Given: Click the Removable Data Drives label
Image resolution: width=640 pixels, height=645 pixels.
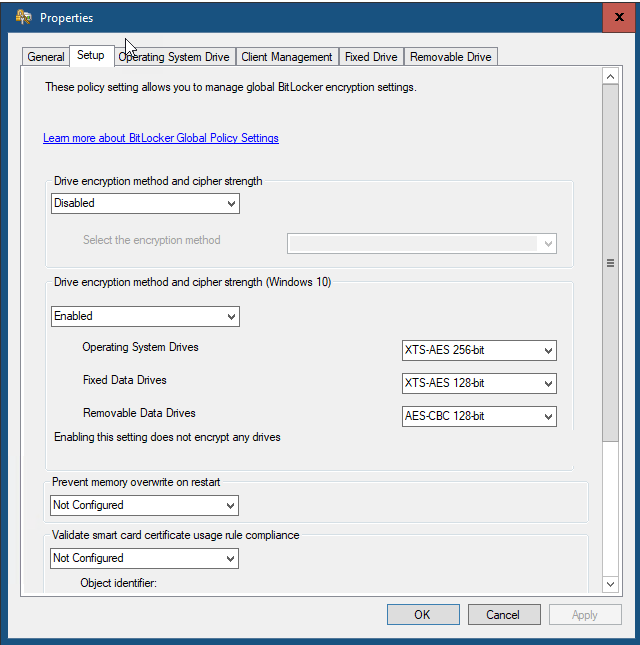Looking at the screenshot, I should [139, 413].
